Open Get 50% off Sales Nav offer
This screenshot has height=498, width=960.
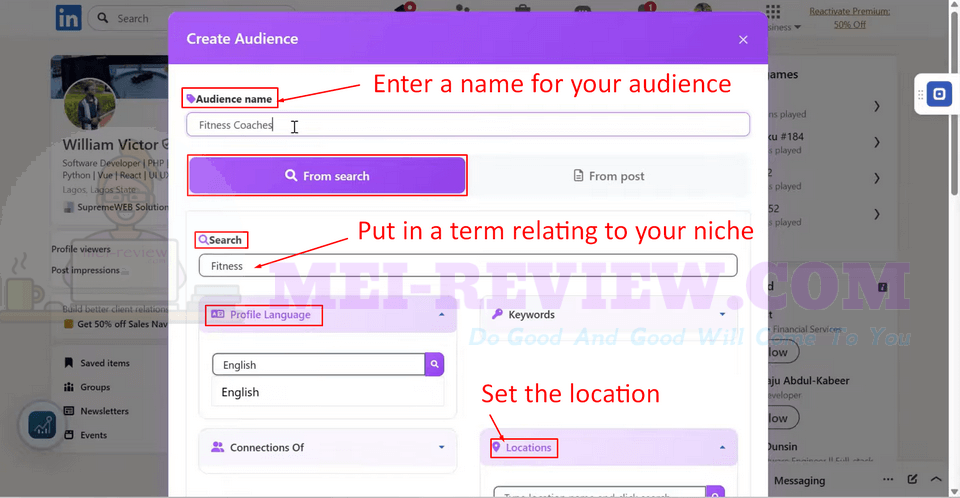tap(122, 324)
